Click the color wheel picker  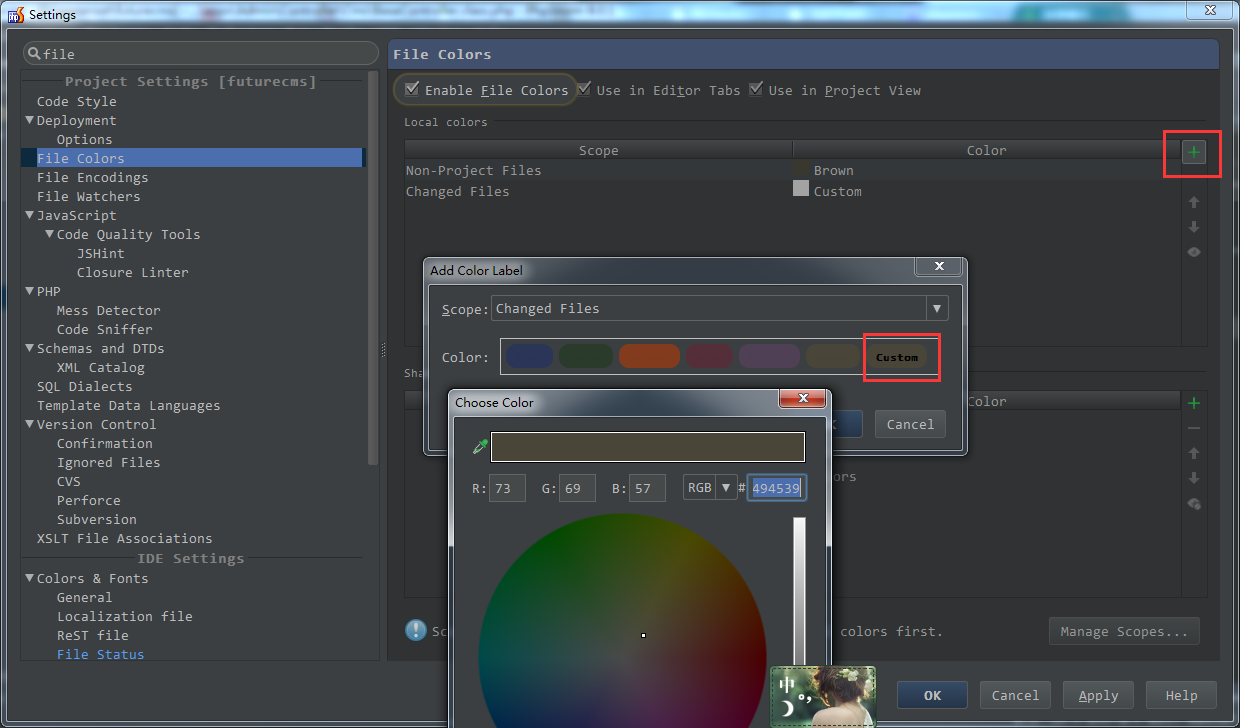coord(622,620)
